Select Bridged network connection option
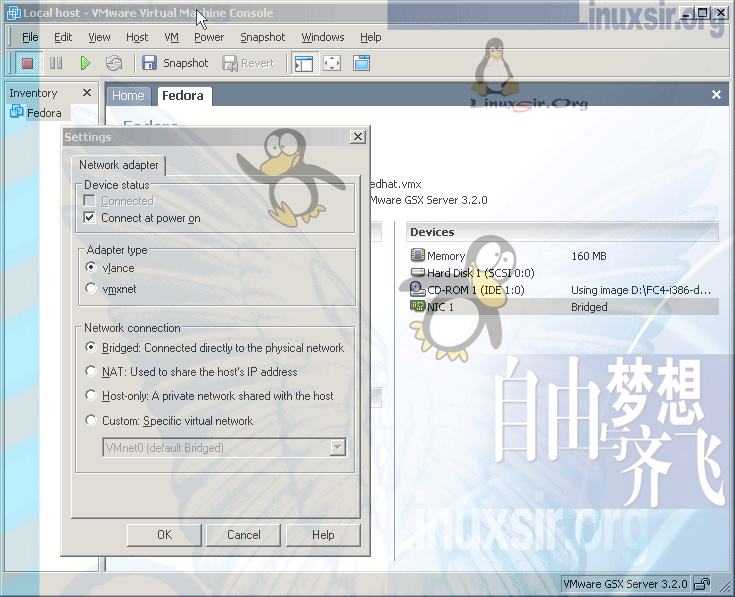The image size is (735, 597). pyautogui.click(x=91, y=347)
